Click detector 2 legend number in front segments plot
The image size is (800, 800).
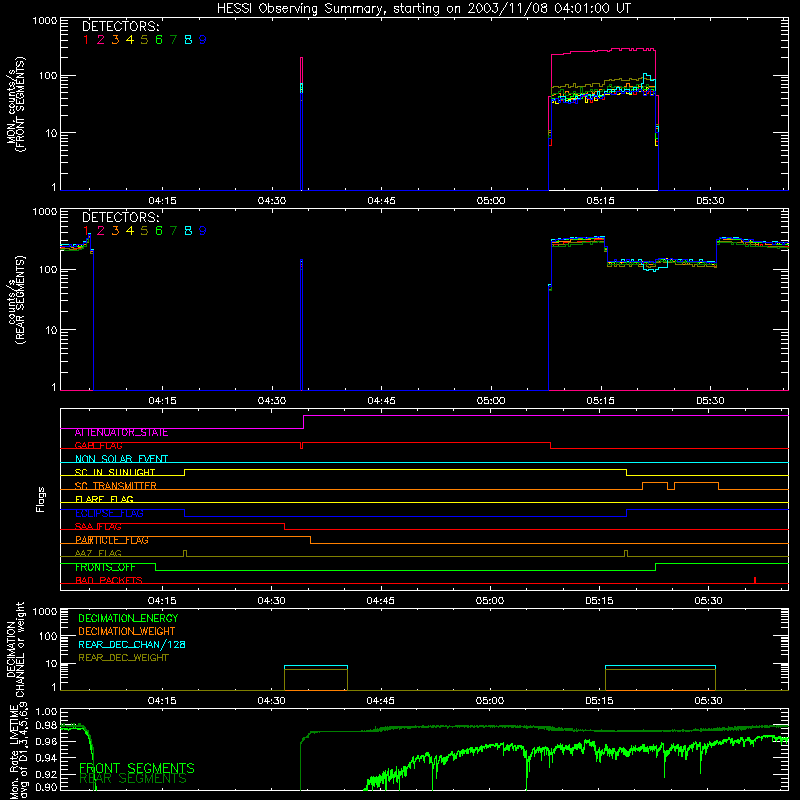click(x=101, y=40)
